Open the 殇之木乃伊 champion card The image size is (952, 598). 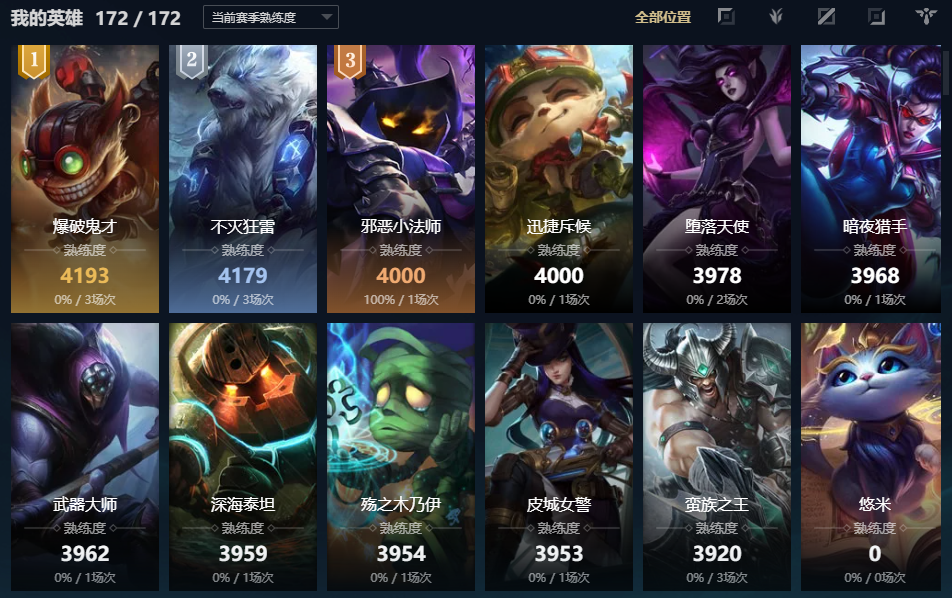coord(401,457)
